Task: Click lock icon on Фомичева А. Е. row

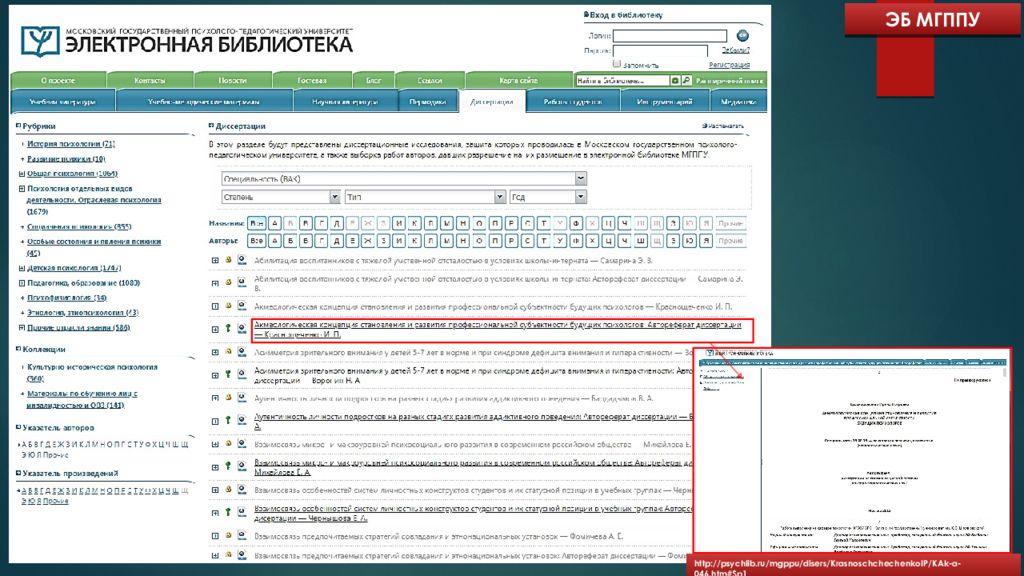Action: [x=228, y=536]
